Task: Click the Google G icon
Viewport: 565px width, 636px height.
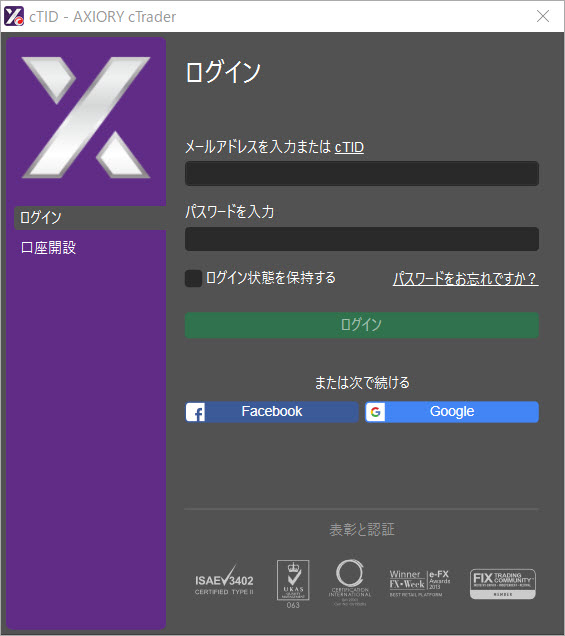Action: [x=375, y=412]
